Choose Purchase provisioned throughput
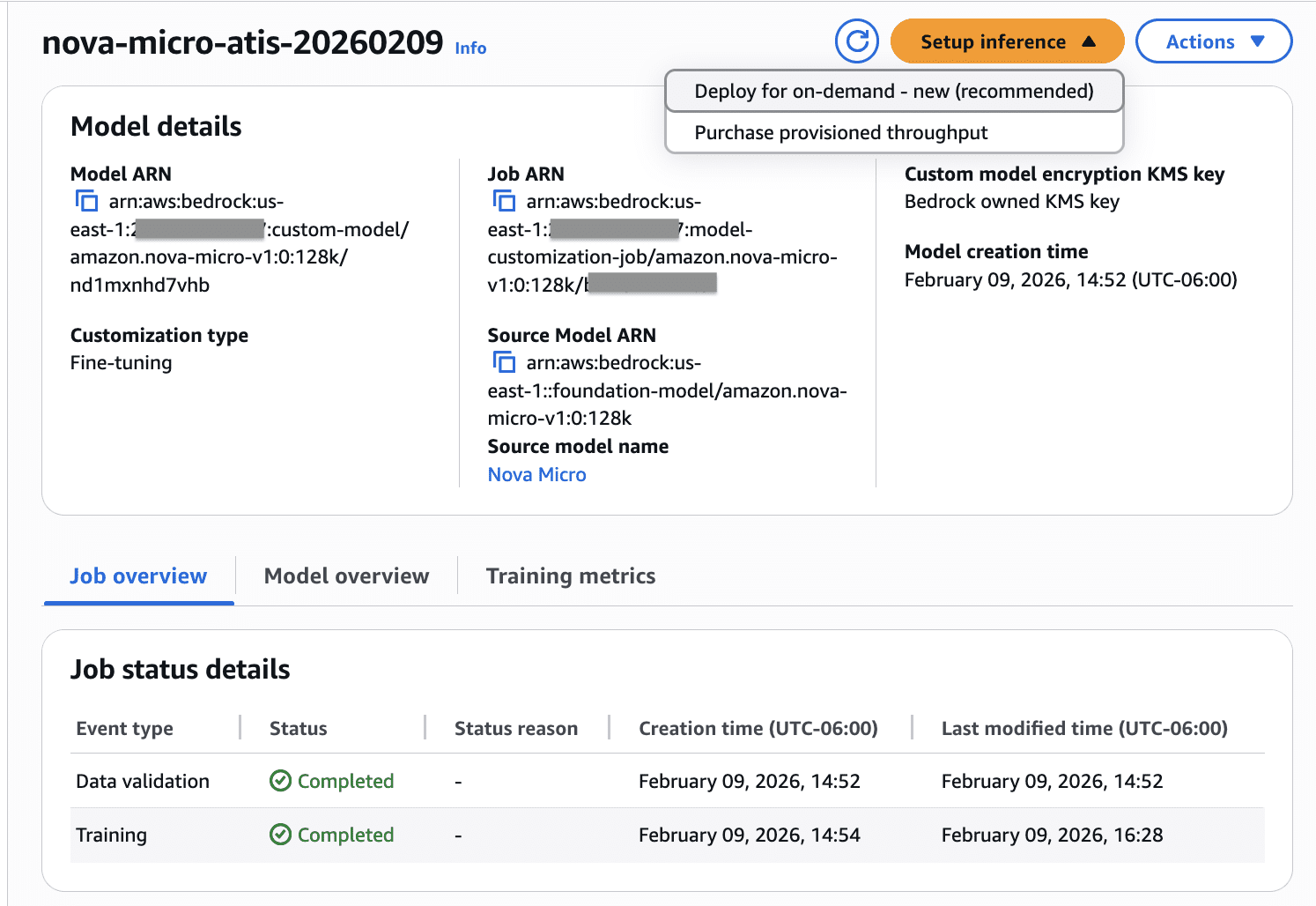Viewport: 1316px width, 906px height. tap(841, 132)
